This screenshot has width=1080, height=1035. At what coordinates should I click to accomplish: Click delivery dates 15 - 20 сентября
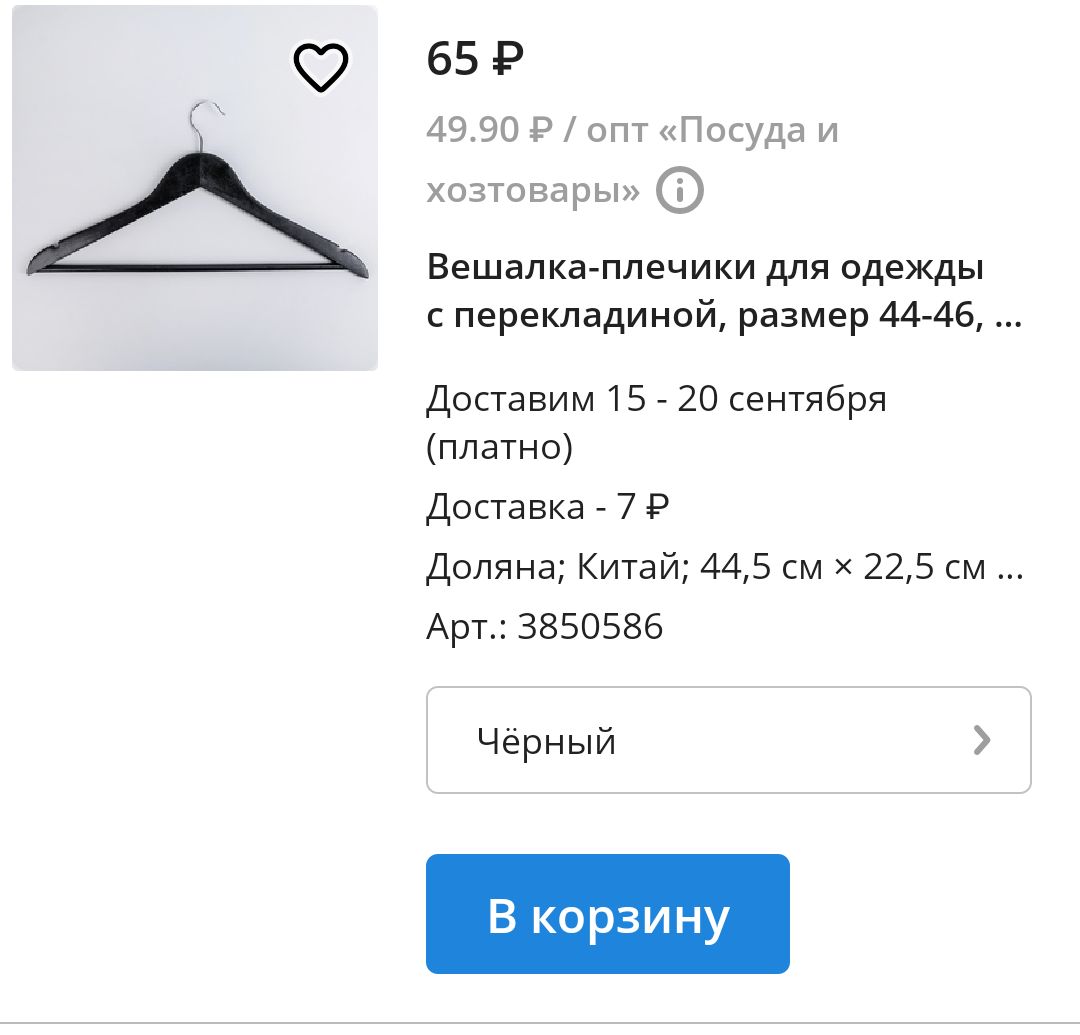click(746, 398)
